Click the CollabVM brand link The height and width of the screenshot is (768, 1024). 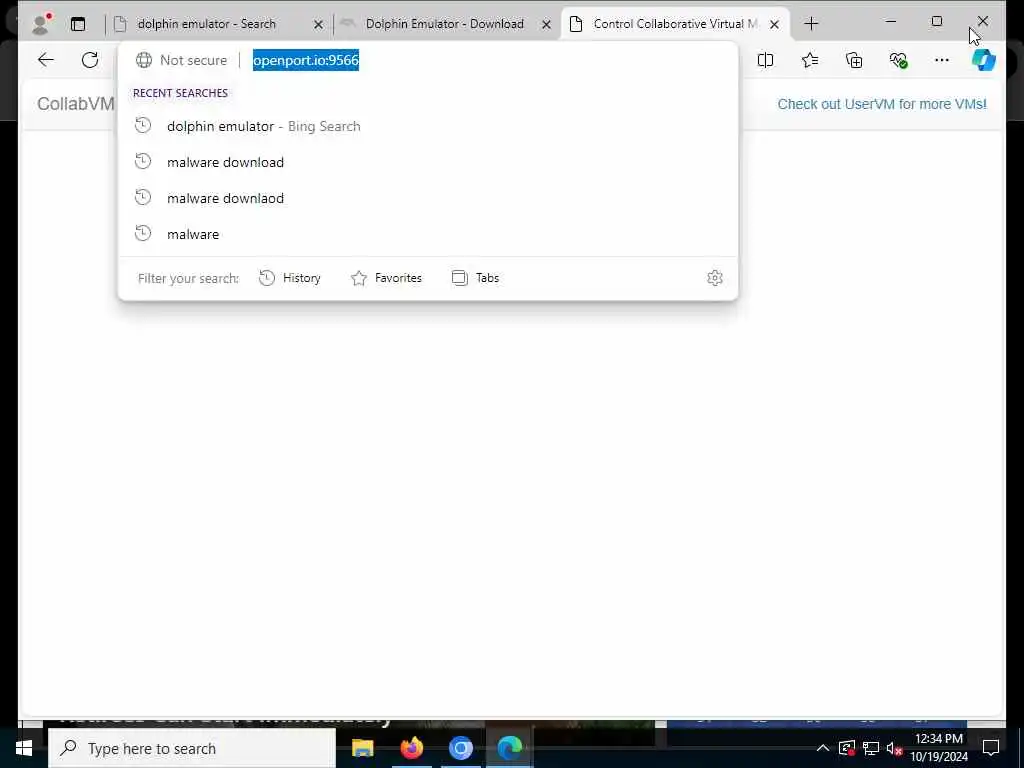(x=76, y=104)
